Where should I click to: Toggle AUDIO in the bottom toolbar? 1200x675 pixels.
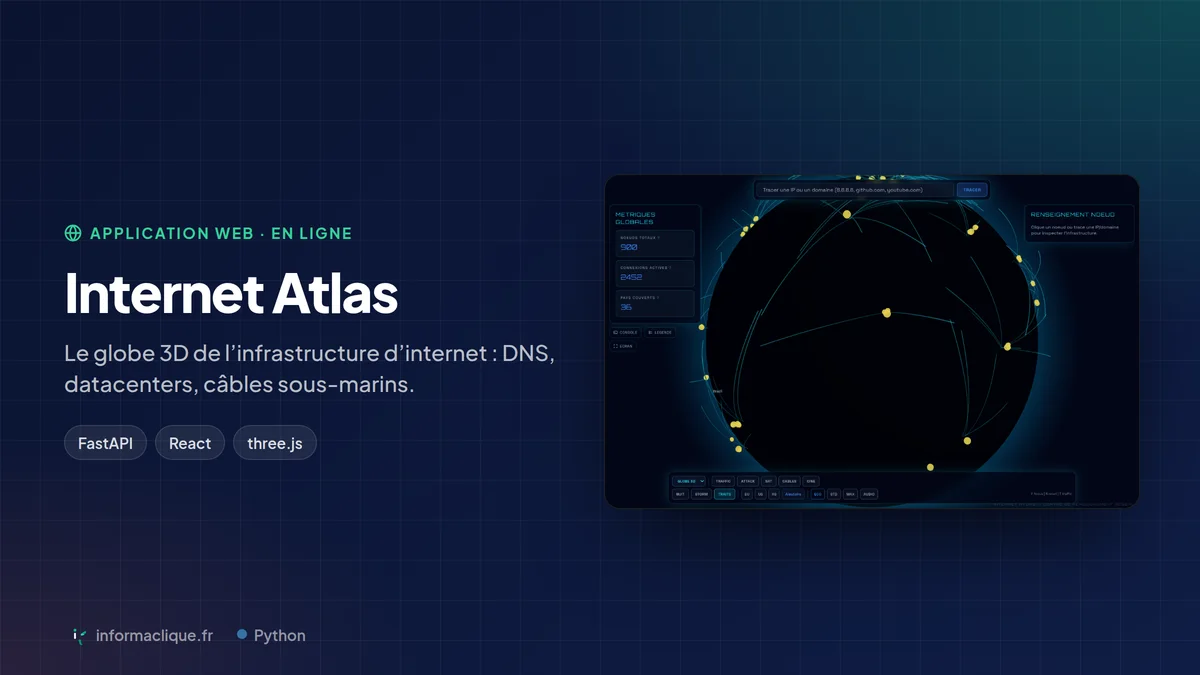pos(869,494)
